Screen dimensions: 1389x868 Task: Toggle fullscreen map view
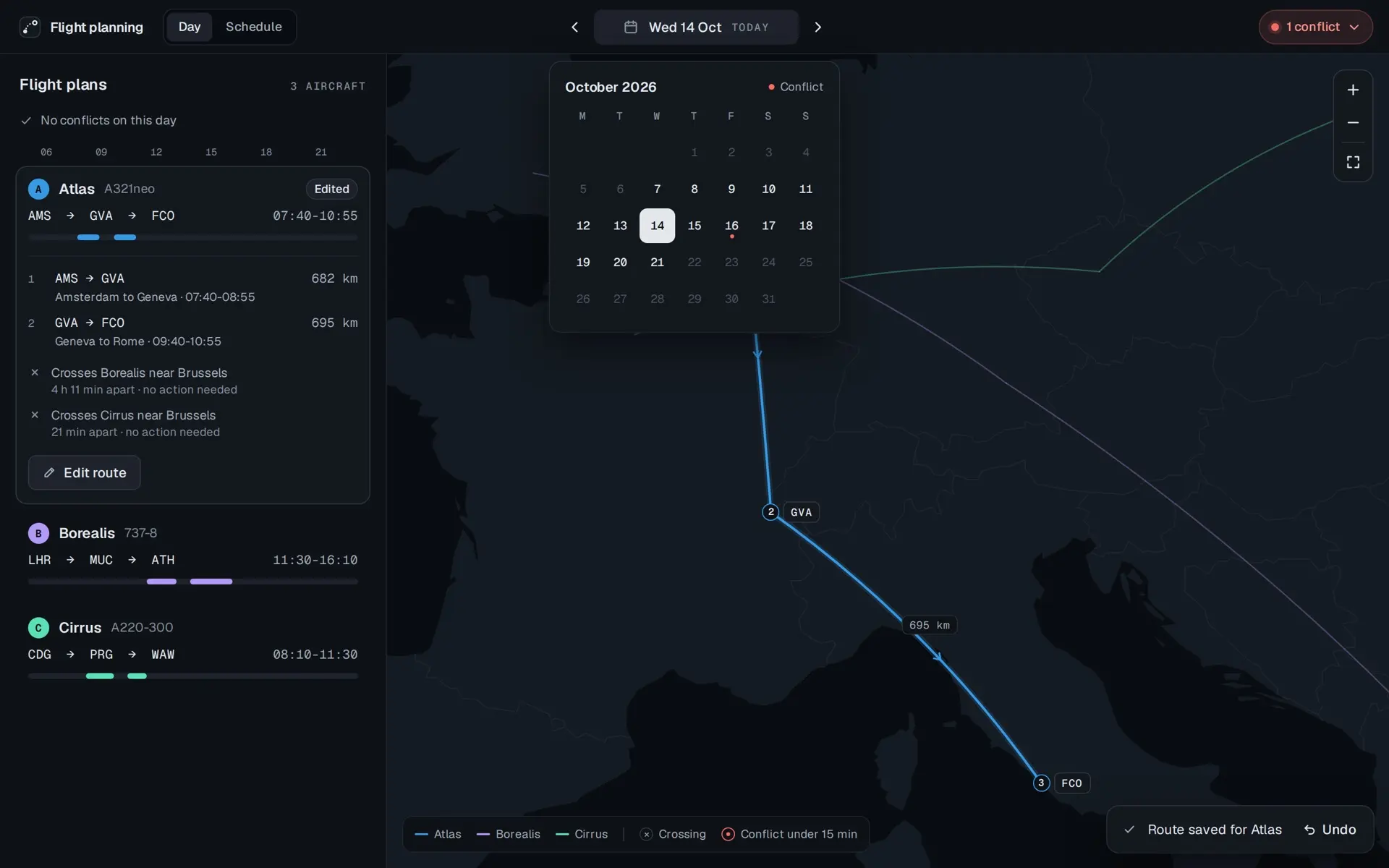pos(1353,162)
